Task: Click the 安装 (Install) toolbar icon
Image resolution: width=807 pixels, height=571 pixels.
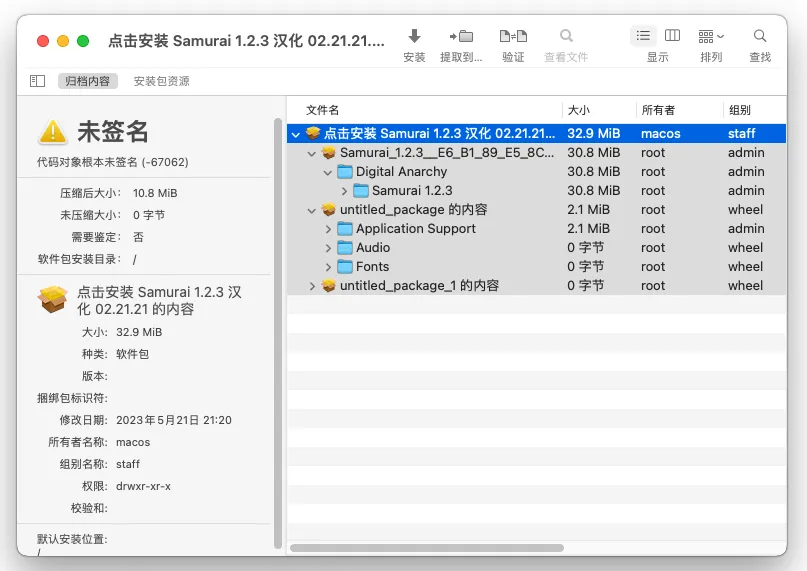Action: (414, 36)
